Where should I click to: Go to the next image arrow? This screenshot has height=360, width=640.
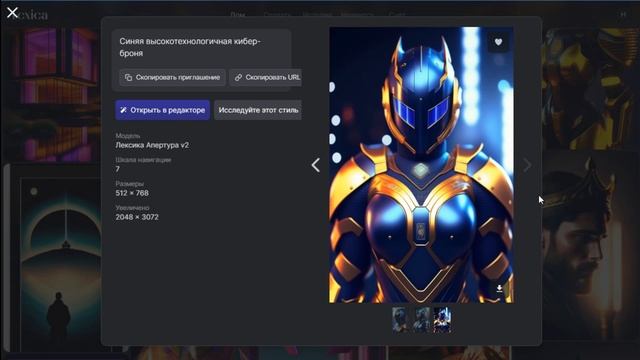click(x=527, y=165)
